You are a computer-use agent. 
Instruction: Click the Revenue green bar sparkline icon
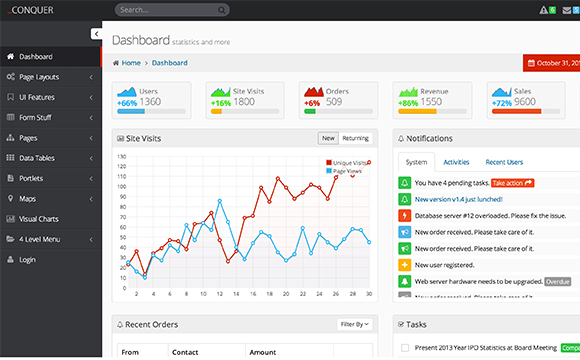pos(408,92)
